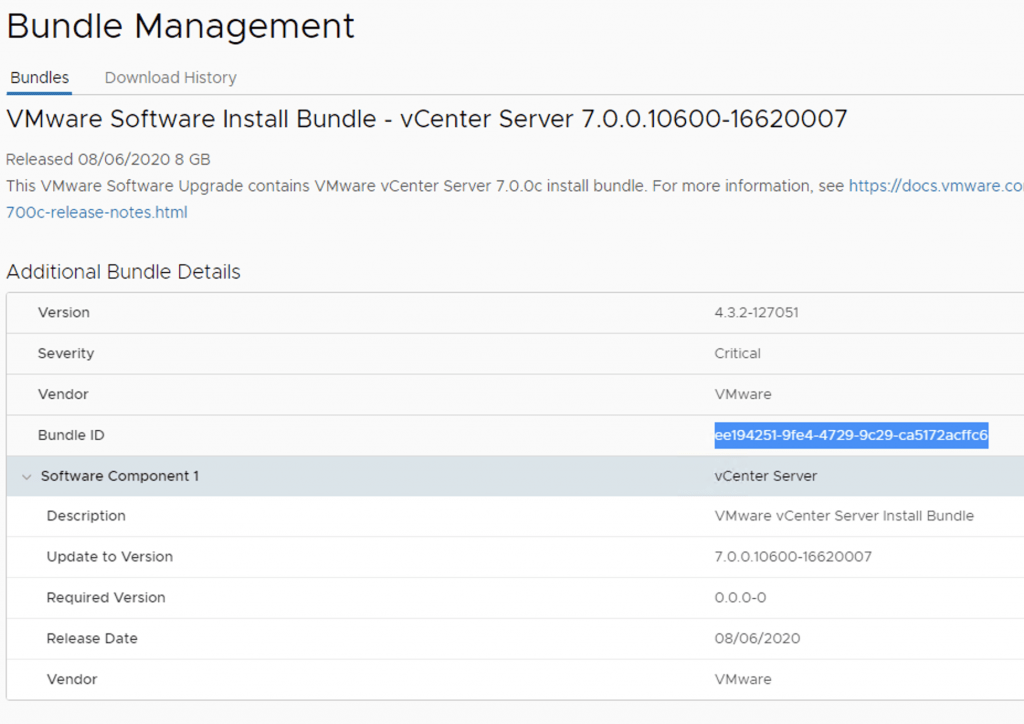Click the Additional Bundle Details heading

pyautogui.click(x=123, y=272)
